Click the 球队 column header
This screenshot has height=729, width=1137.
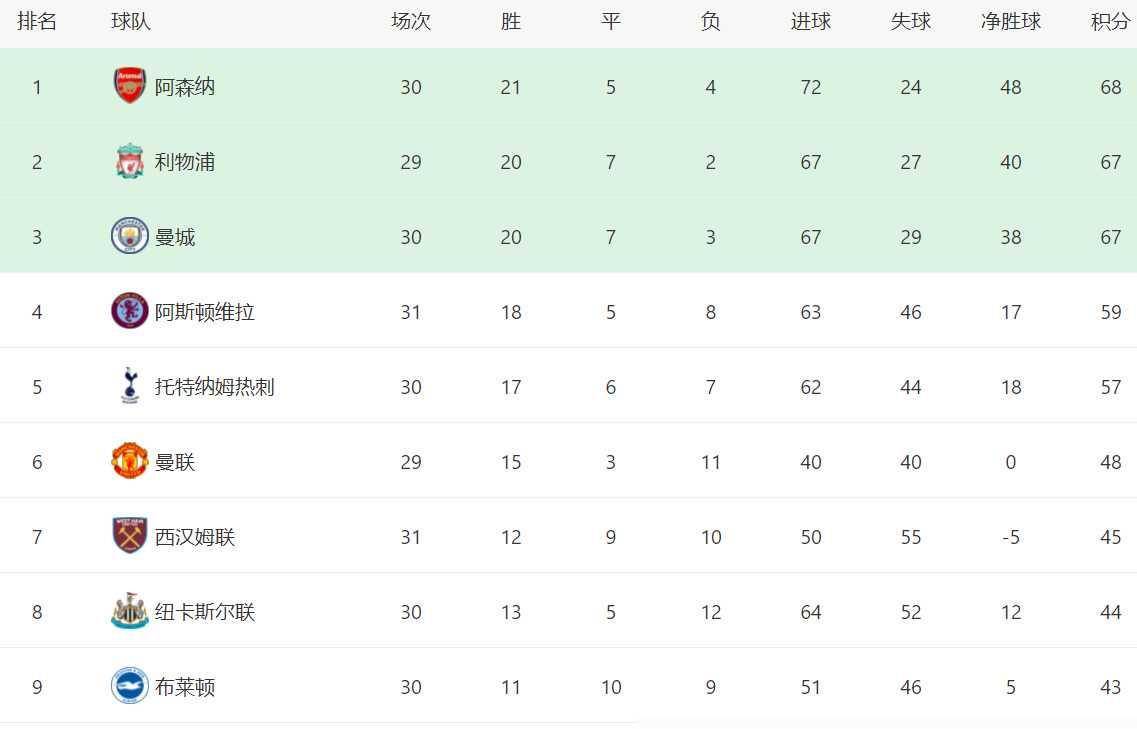point(131,22)
